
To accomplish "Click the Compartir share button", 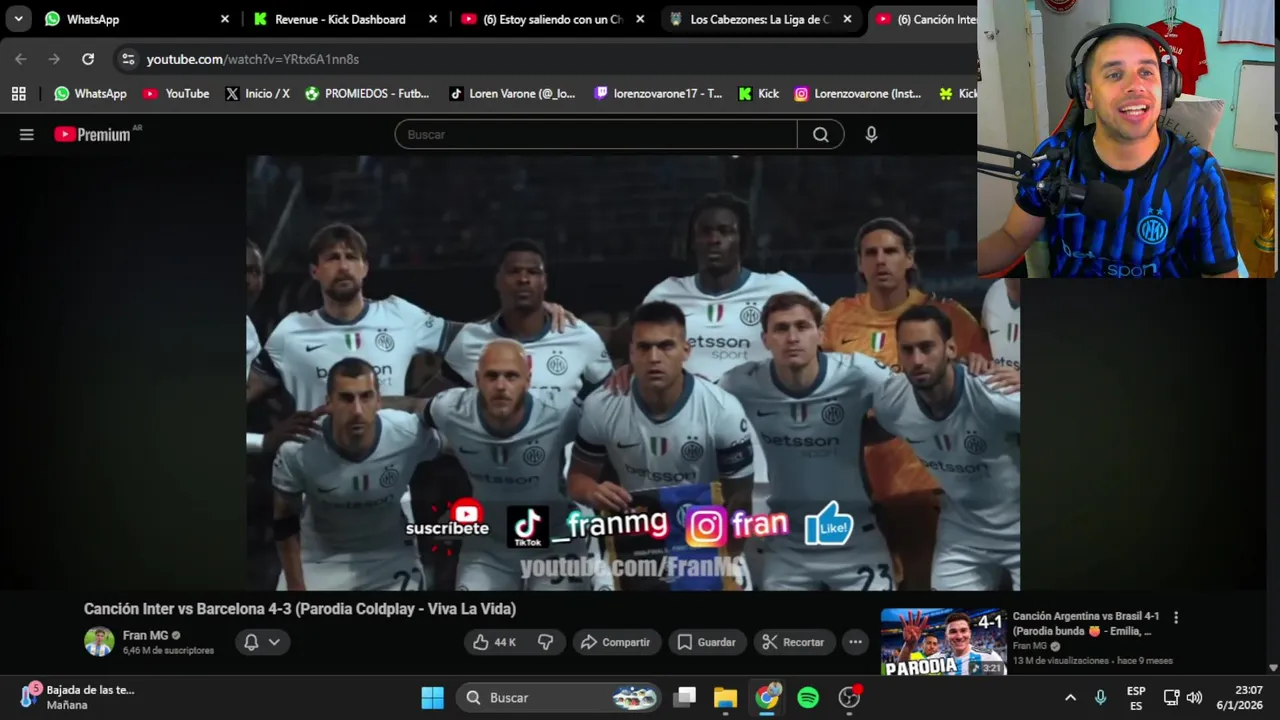I will point(616,642).
